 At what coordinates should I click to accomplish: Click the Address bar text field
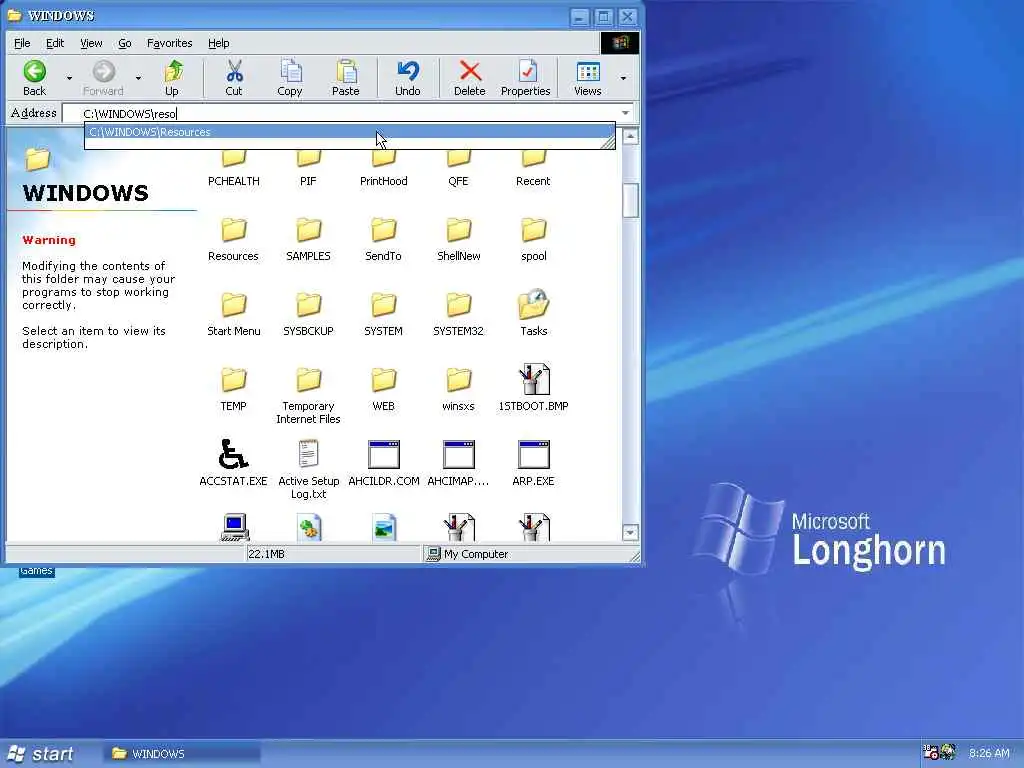pos(349,114)
